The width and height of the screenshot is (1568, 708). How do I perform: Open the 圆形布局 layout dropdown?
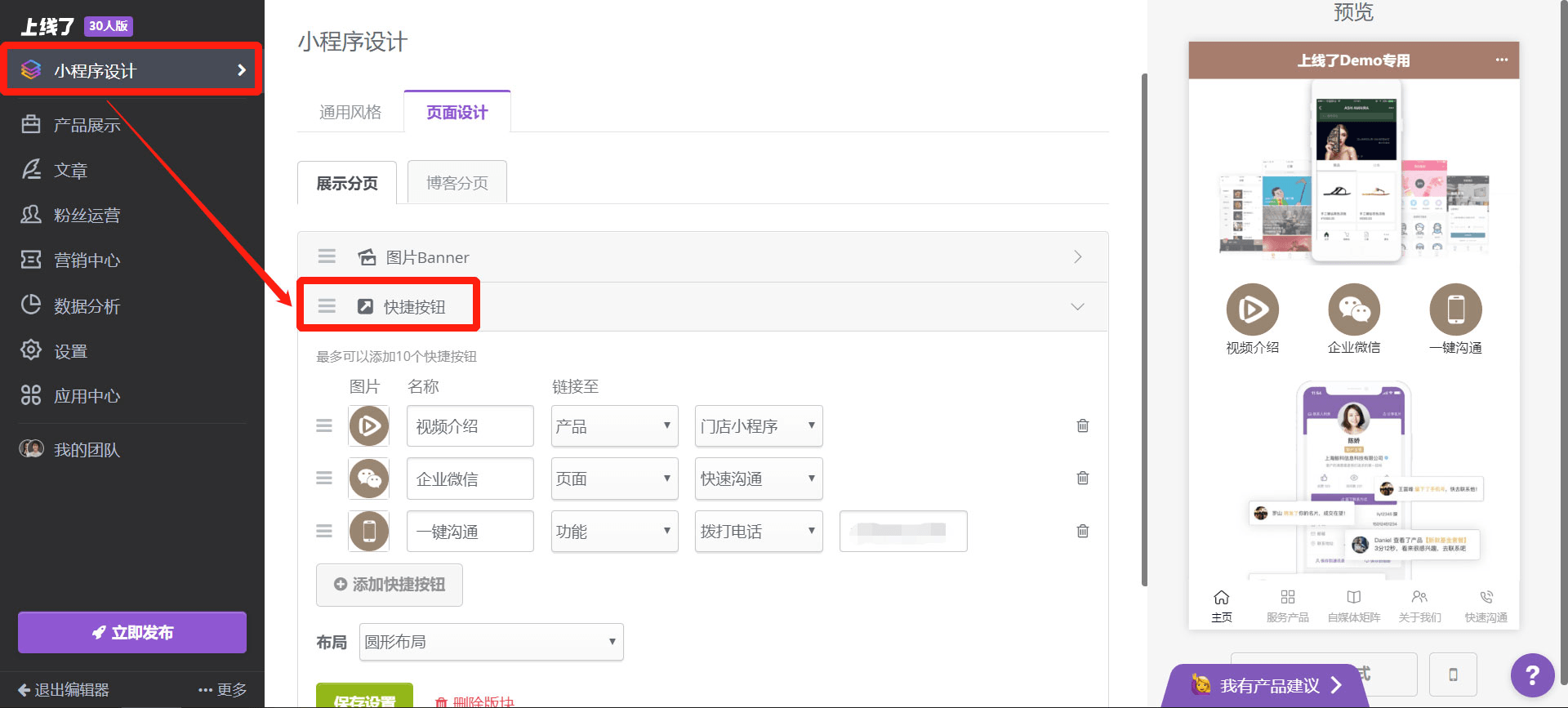click(x=491, y=642)
